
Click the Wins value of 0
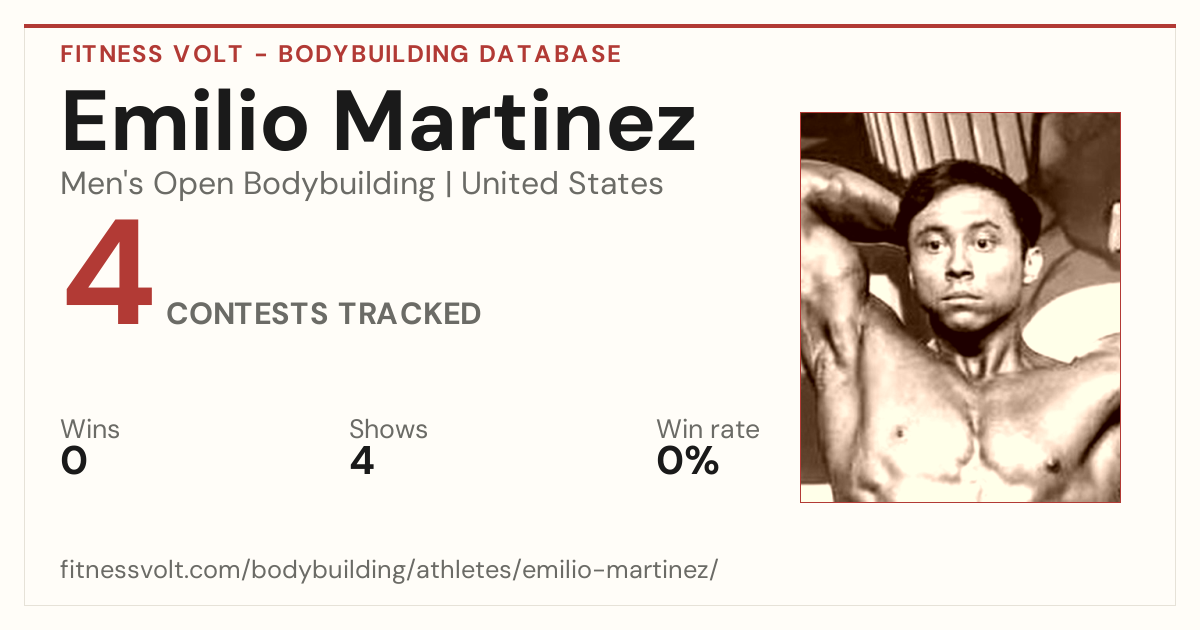click(x=74, y=461)
